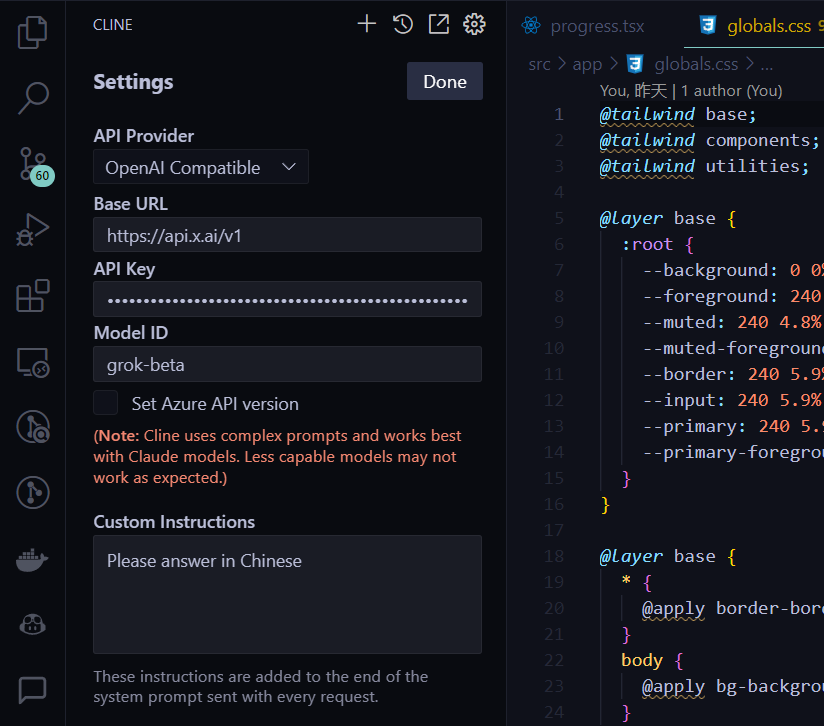The height and width of the screenshot is (726, 824).
Task: Open the Docker view icon
Action: tap(32, 560)
